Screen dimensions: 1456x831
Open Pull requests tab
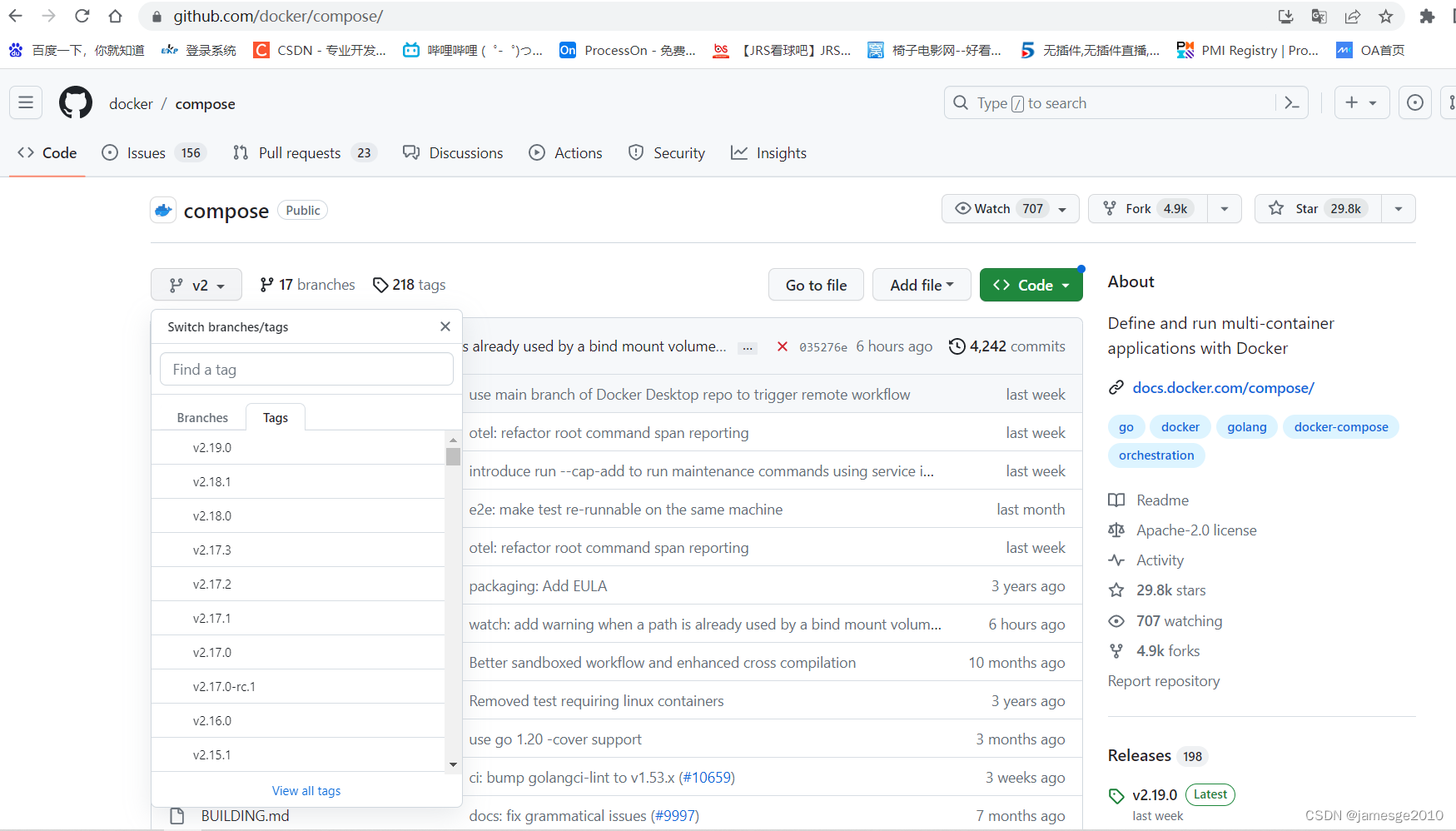click(305, 152)
